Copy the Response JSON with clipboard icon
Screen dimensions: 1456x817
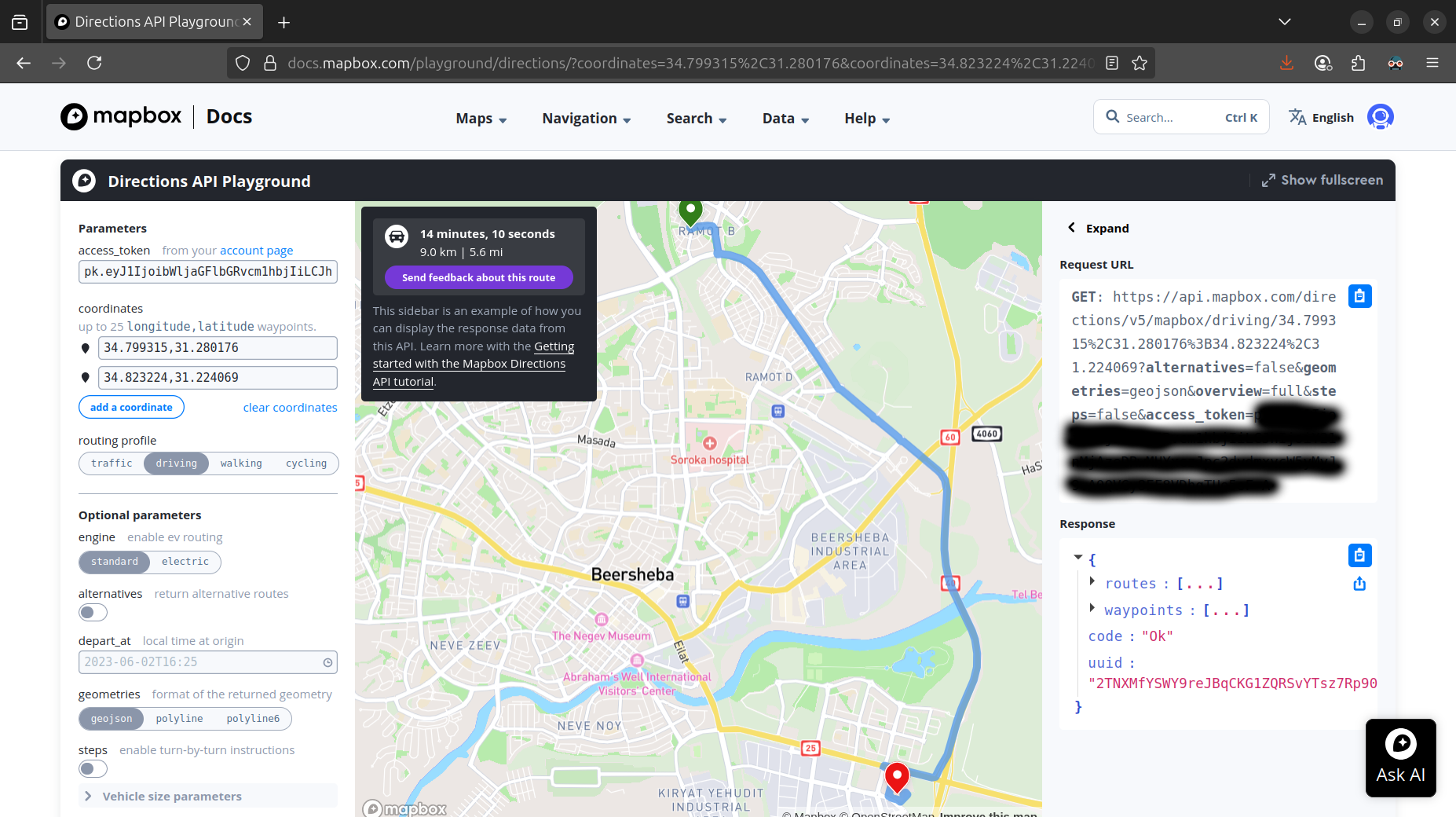pos(1359,555)
